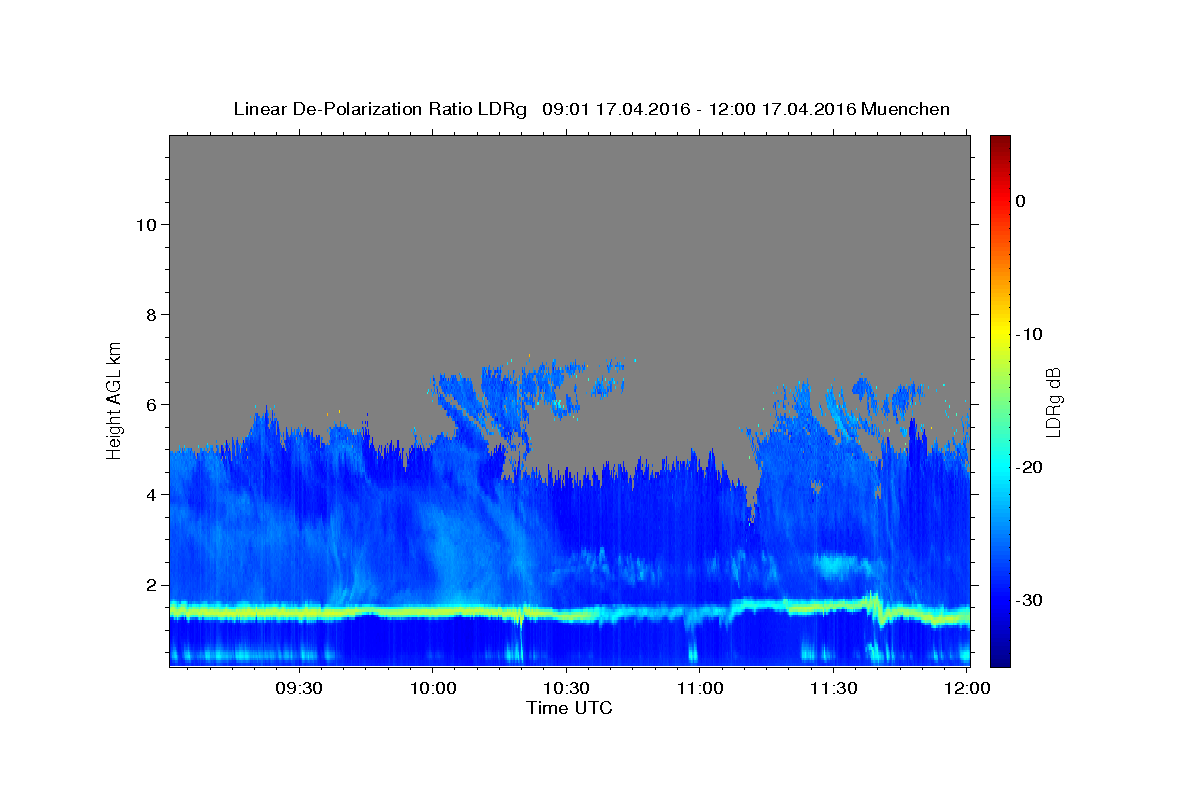Click the 10:00 time axis label
The image size is (1200, 800).
tap(433, 689)
